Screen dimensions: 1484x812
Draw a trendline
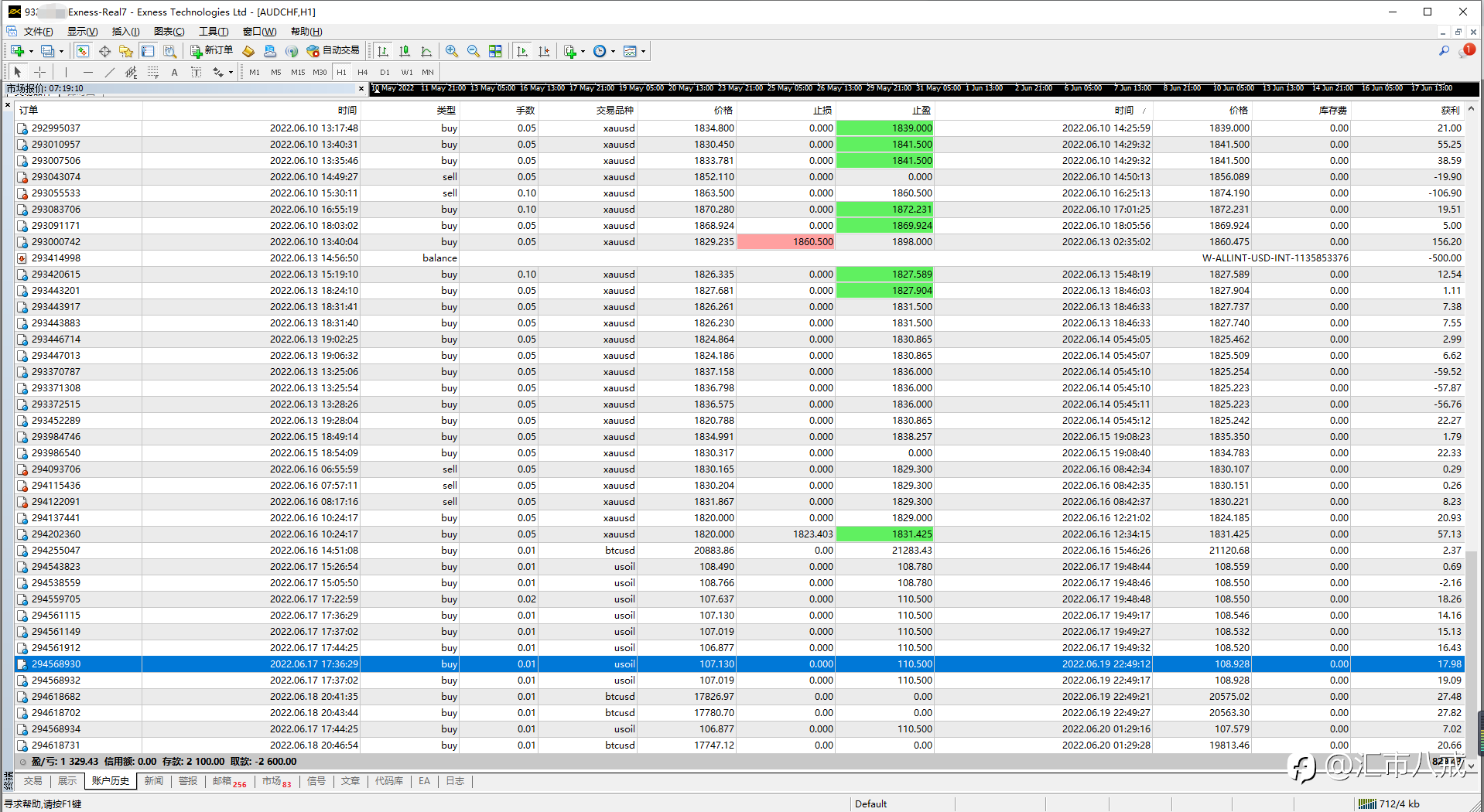tap(110, 72)
